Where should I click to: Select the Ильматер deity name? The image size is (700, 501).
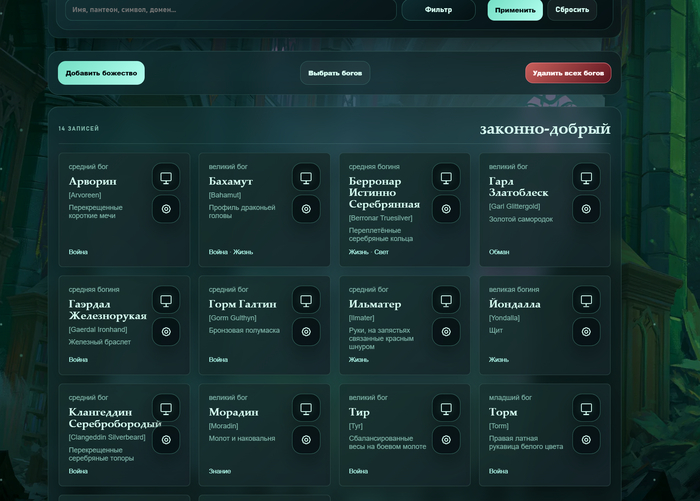click(x=375, y=304)
